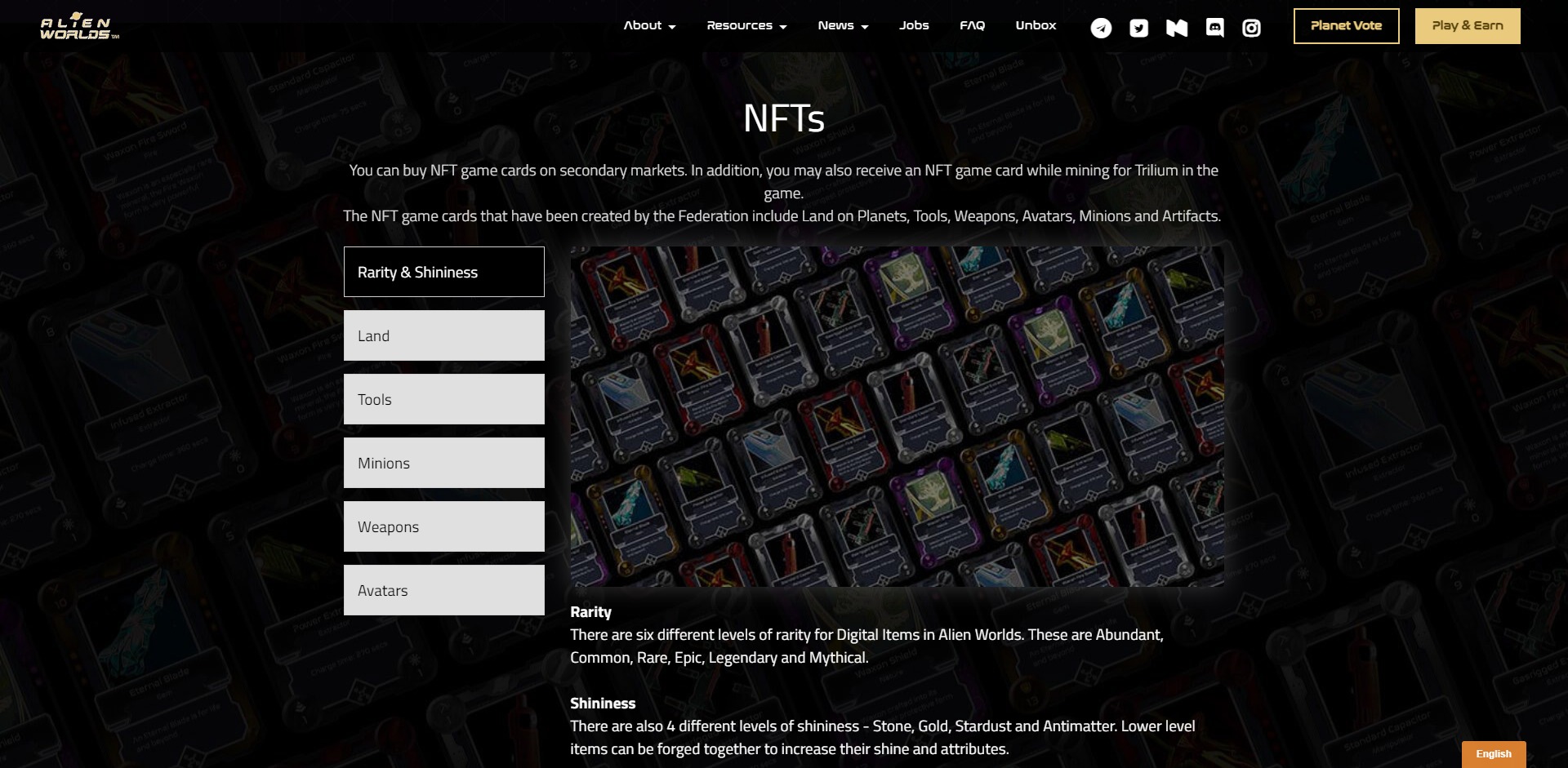Screen dimensions: 1568x768
Task: Select the Tools tab
Action: pyautogui.click(x=444, y=399)
